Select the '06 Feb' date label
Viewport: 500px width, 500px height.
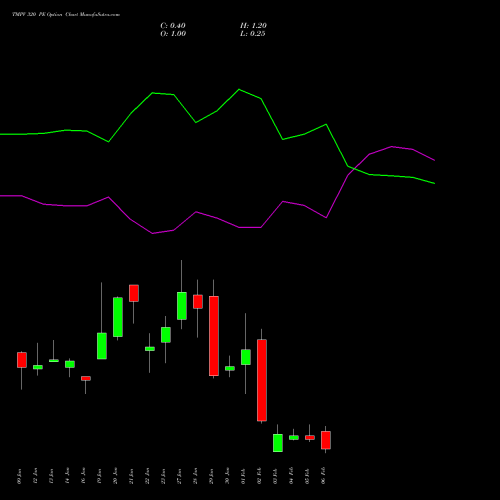(x=323, y=476)
